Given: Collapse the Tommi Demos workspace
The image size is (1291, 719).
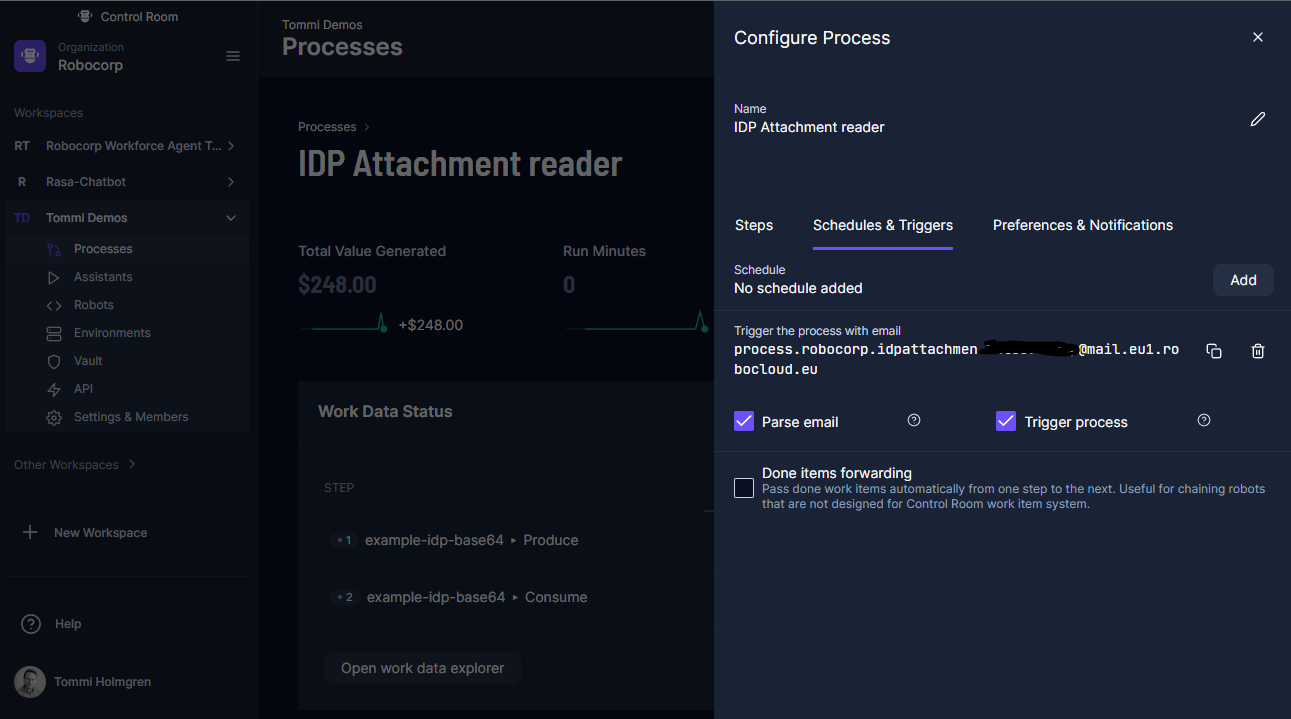Looking at the screenshot, I should [x=231, y=218].
